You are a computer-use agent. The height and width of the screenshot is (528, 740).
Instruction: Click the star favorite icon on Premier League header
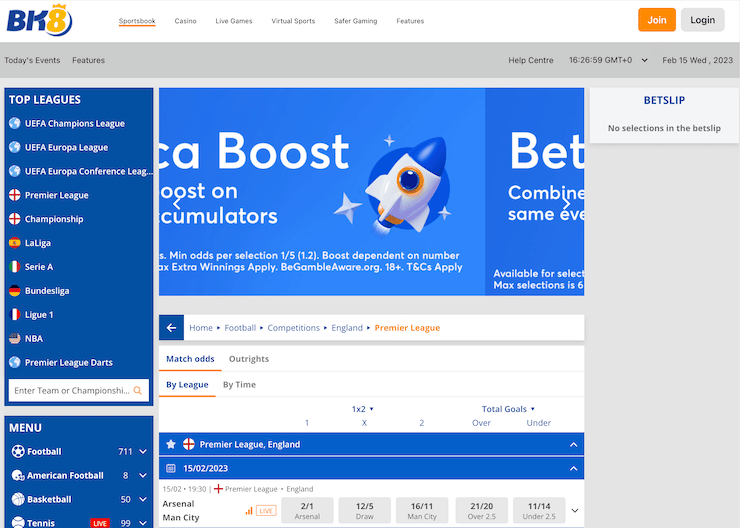(x=171, y=444)
